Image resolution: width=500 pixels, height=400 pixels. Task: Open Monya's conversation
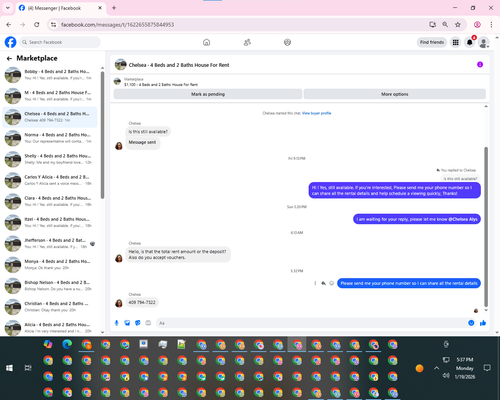pyautogui.click(x=50, y=265)
